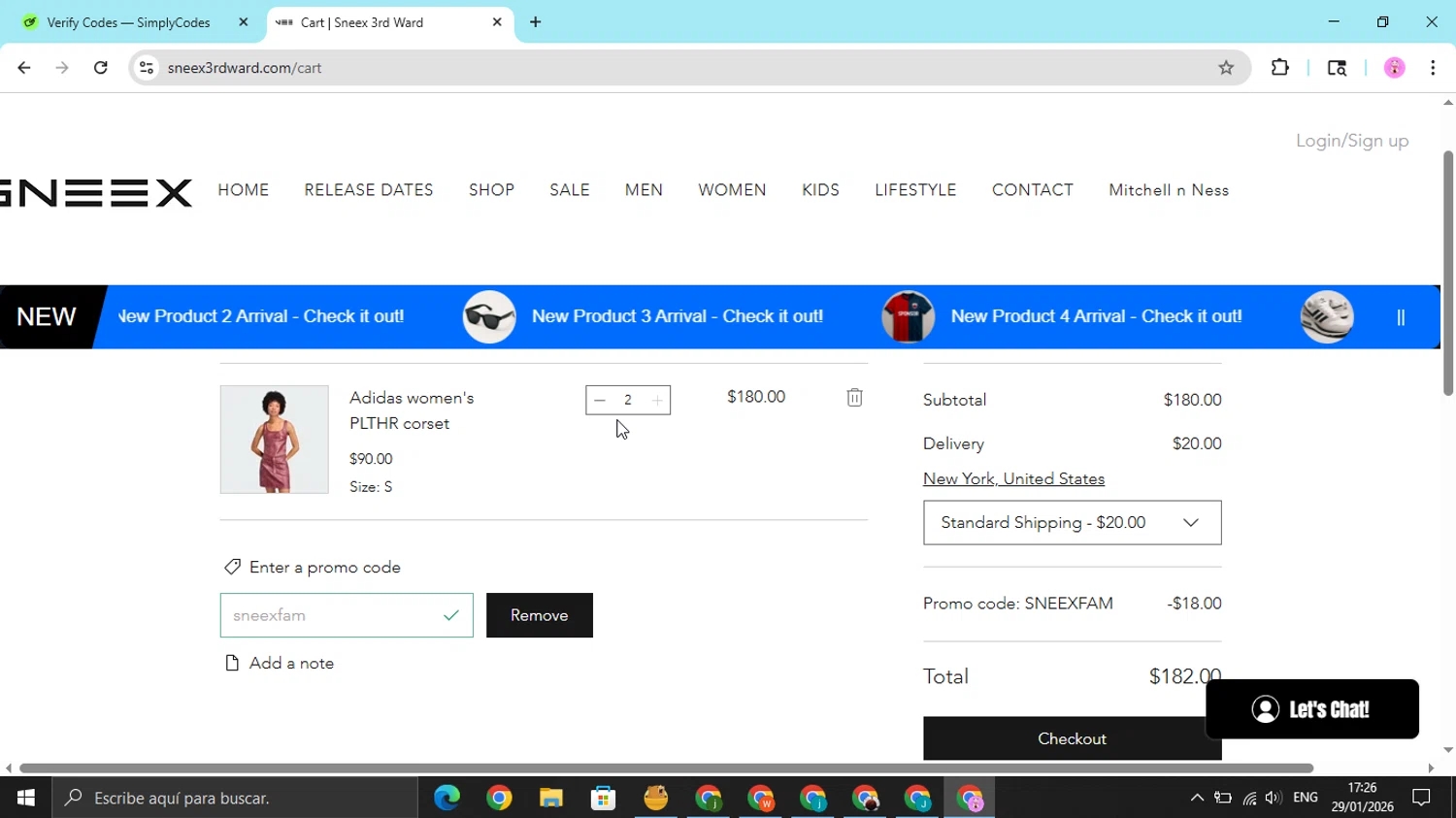1456x818 pixels.
Task: Open the Adidas corset product thumbnail
Action: (275, 440)
